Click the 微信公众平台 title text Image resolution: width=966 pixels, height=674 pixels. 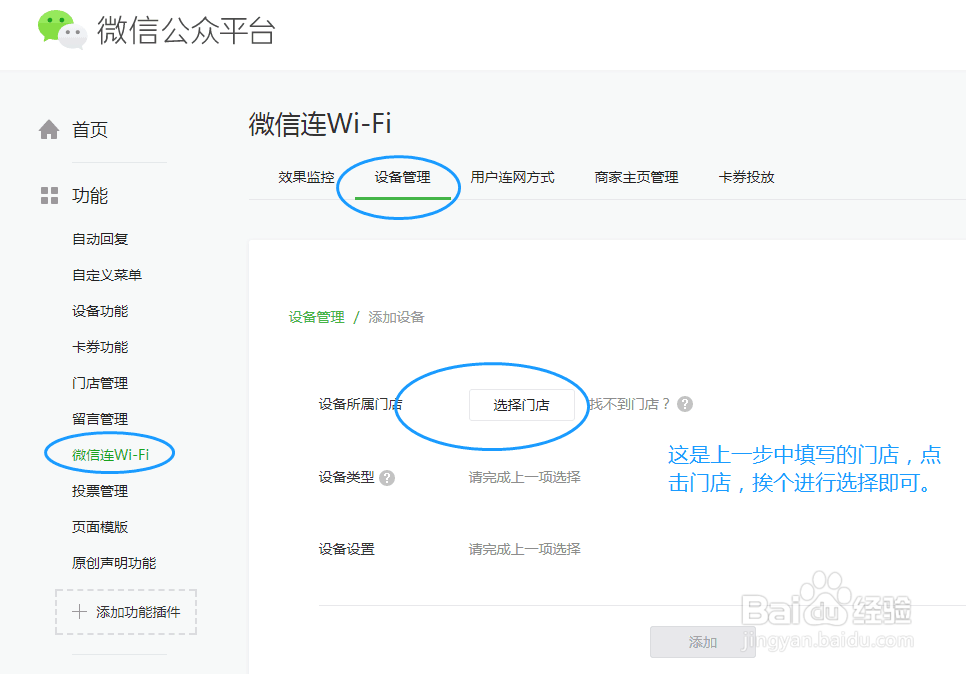click(186, 30)
